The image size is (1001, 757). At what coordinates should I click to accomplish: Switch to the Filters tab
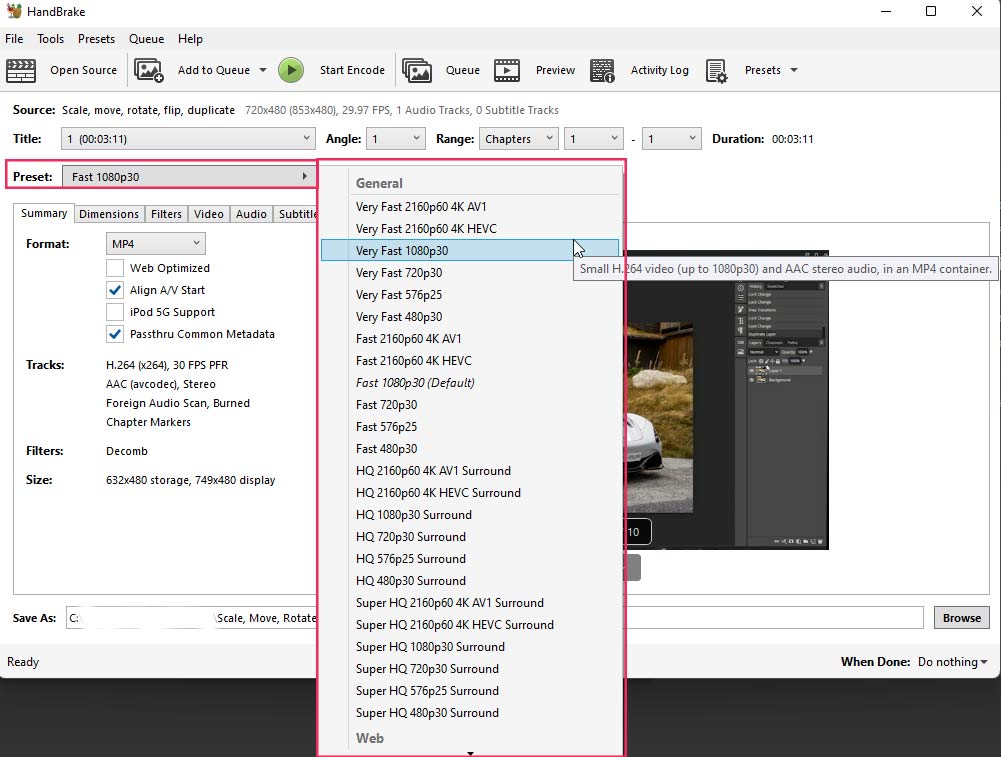167,214
